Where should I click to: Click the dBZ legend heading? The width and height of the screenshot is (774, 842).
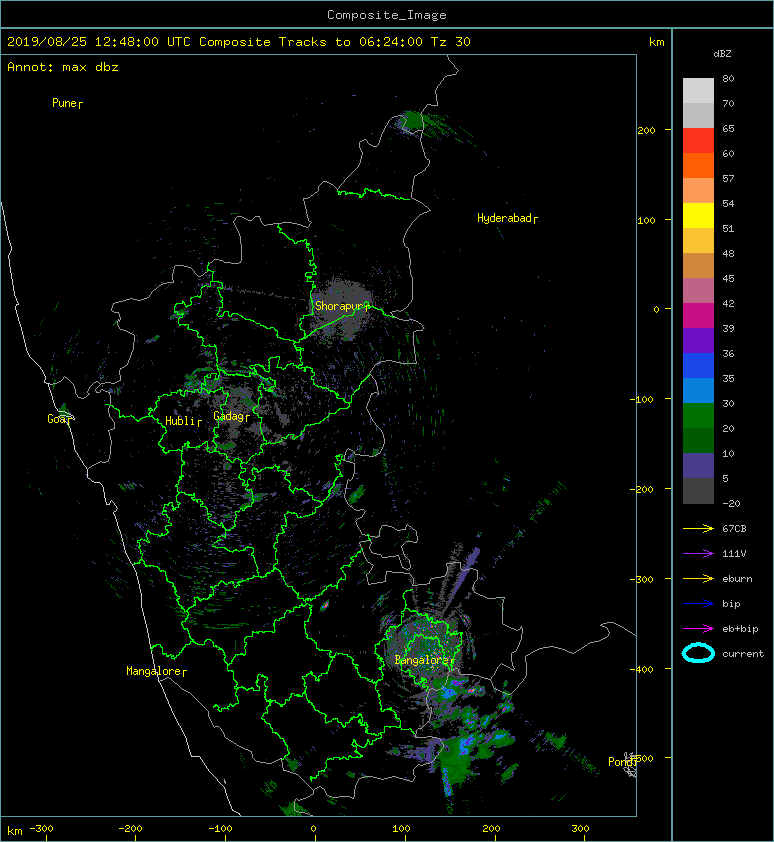click(722, 54)
